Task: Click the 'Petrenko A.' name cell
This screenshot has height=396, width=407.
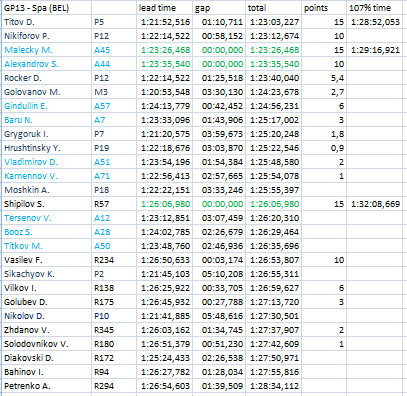Action: click(46, 386)
